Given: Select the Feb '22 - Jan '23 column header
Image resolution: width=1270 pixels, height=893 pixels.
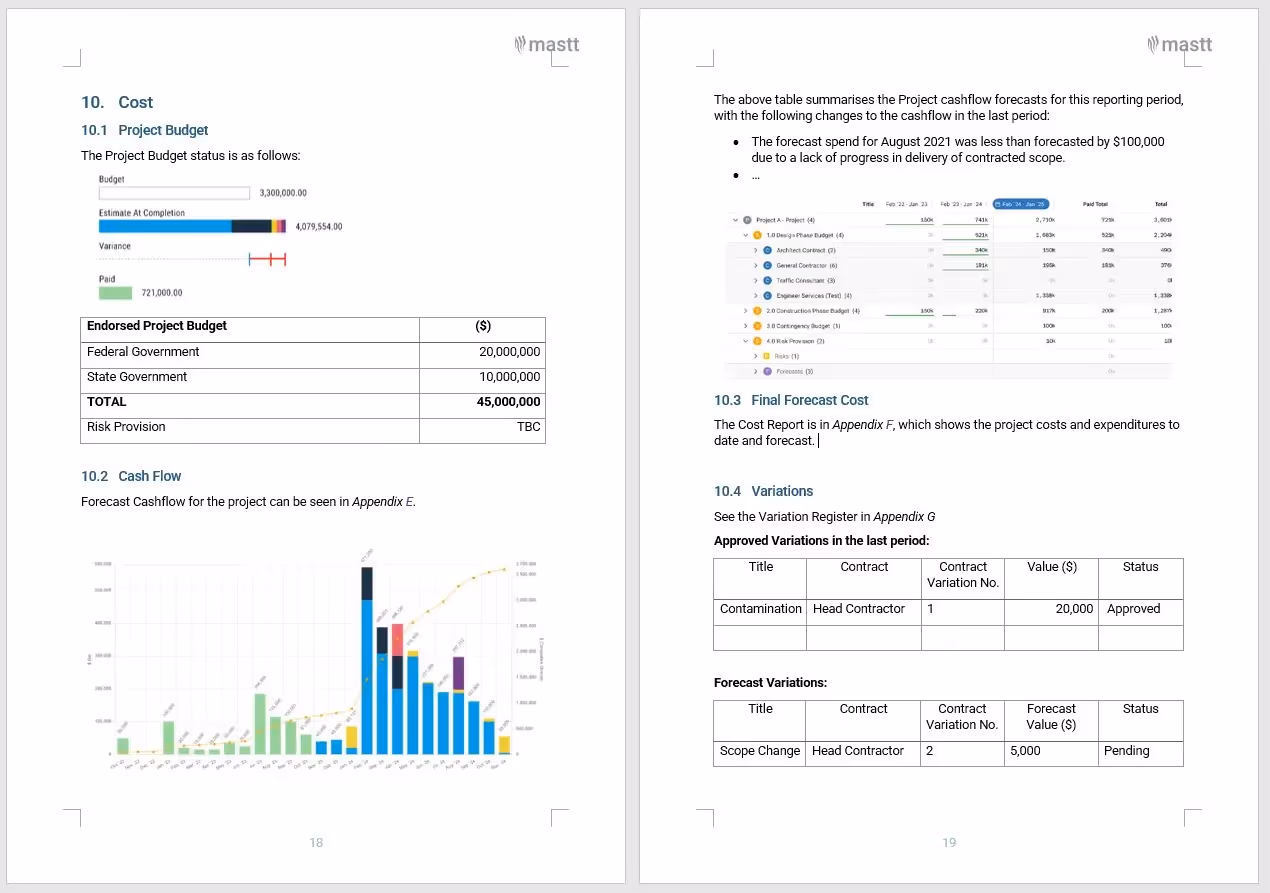Looking at the screenshot, I should (x=906, y=204).
